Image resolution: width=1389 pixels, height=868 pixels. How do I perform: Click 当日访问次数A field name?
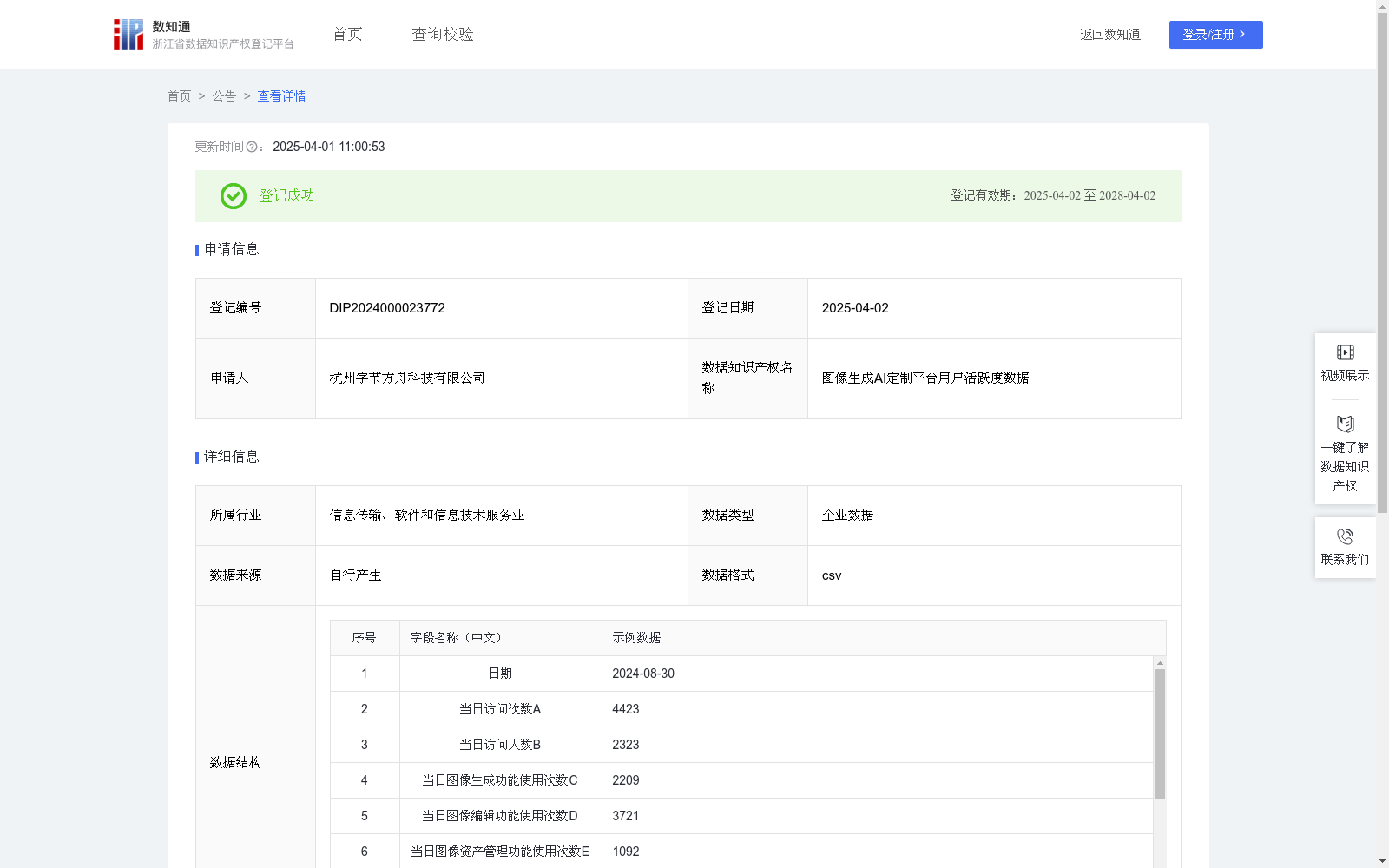[x=500, y=709]
